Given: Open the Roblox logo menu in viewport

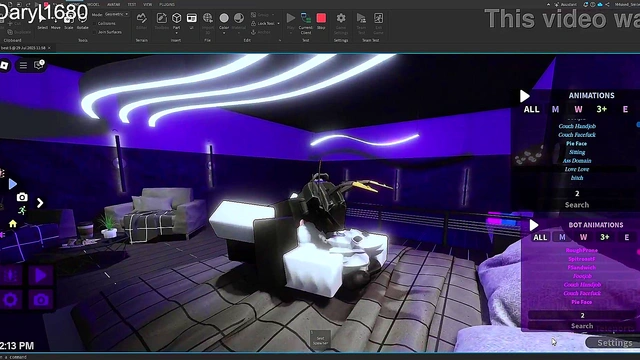Looking at the screenshot, I should (x=4, y=65).
